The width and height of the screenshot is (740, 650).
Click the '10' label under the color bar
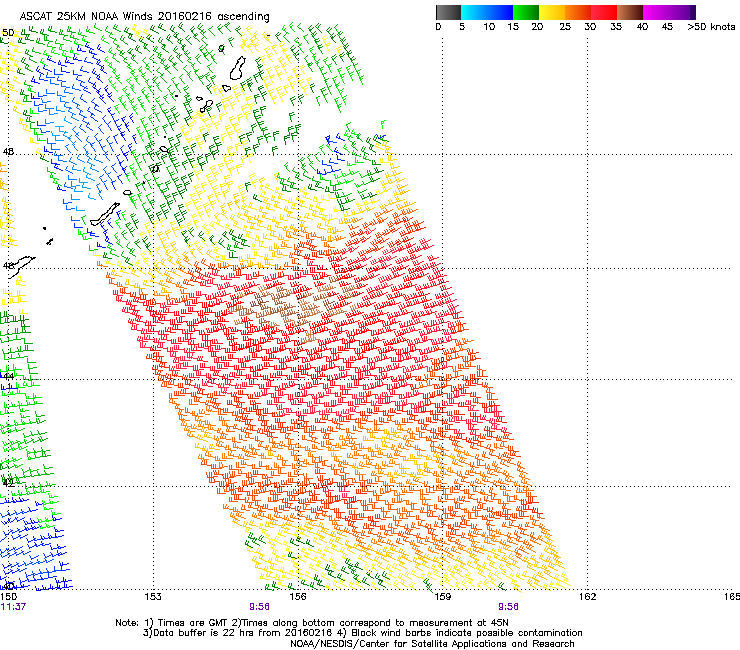[489, 27]
